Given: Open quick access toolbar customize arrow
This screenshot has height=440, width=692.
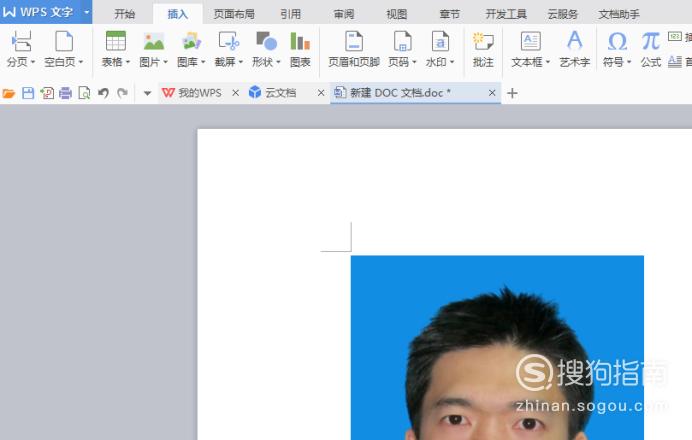Looking at the screenshot, I should 147,94.
